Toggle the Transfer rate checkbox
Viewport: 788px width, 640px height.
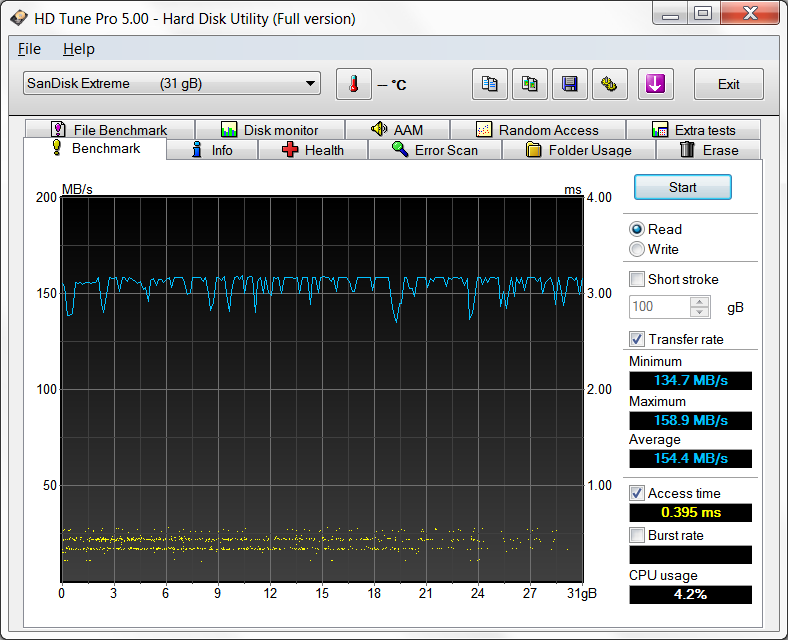coord(637,340)
